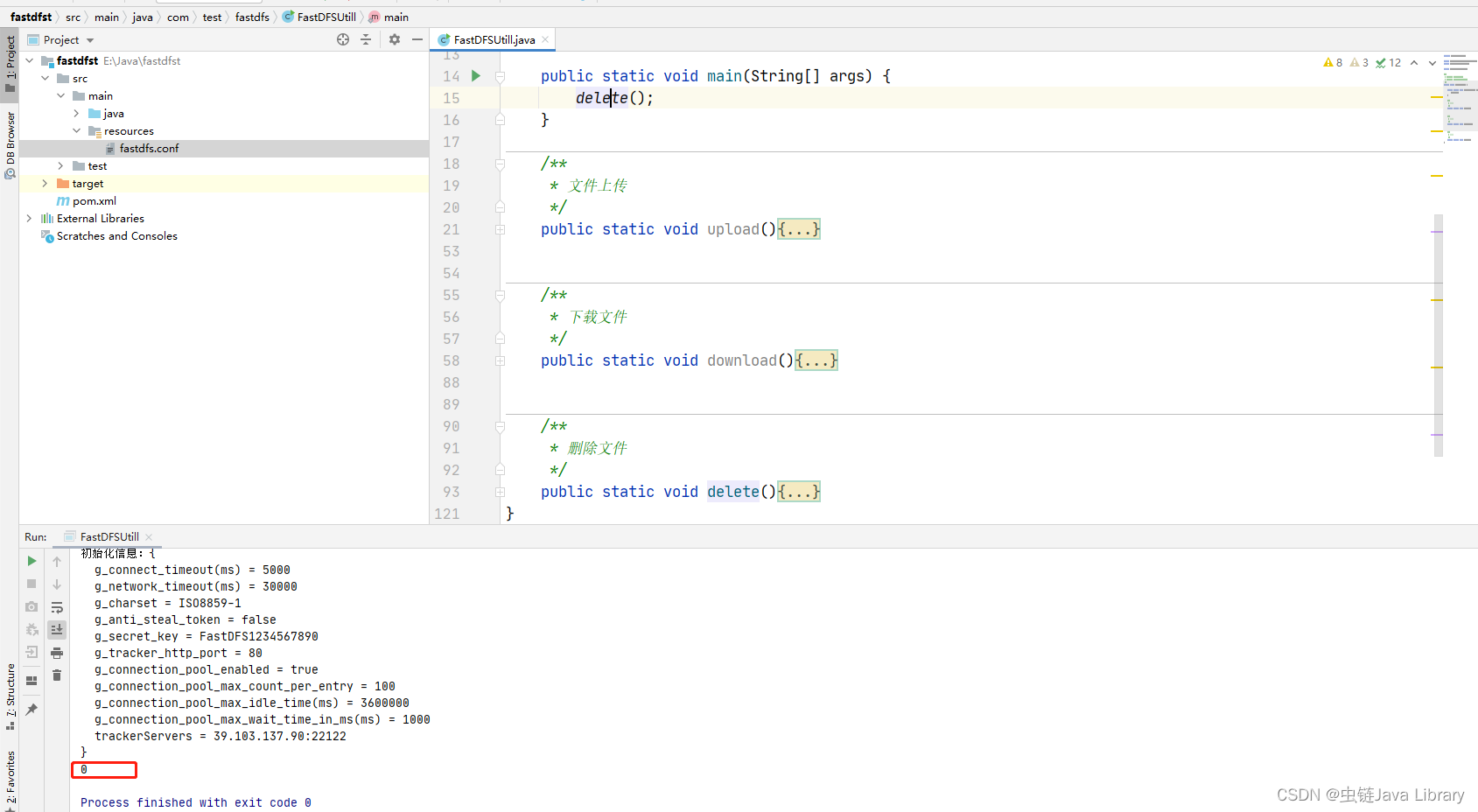Click the Stop process square icon
The width and height of the screenshot is (1478, 812).
(x=32, y=584)
